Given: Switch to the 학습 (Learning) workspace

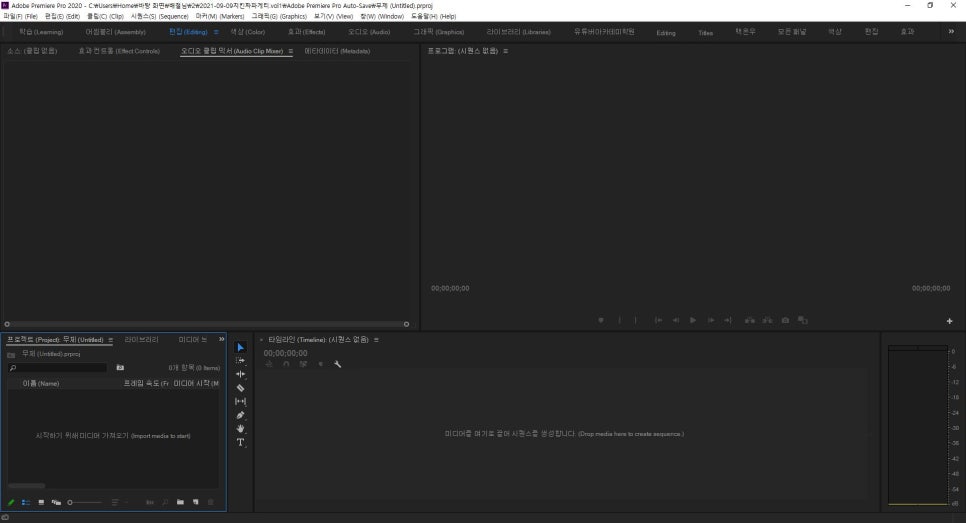Looking at the screenshot, I should [x=41, y=32].
